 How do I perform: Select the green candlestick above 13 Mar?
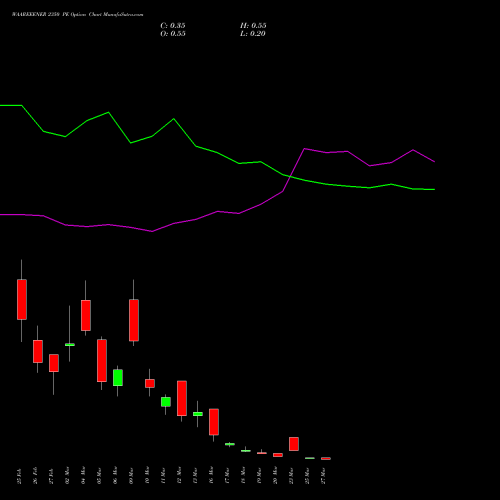coord(198,414)
